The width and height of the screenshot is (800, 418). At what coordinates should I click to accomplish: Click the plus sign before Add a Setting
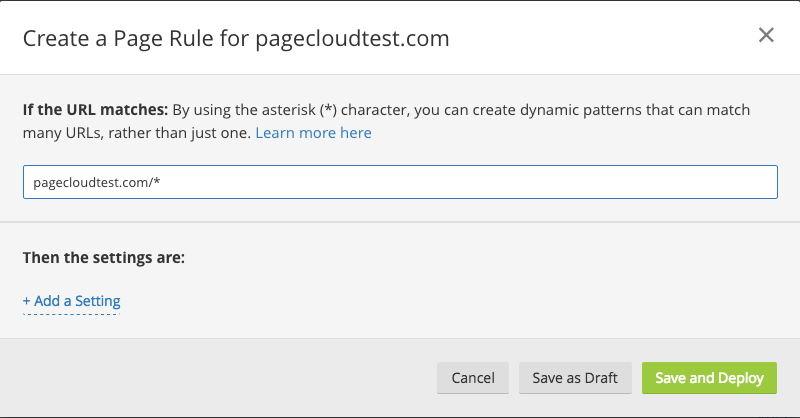coord(27,300)
